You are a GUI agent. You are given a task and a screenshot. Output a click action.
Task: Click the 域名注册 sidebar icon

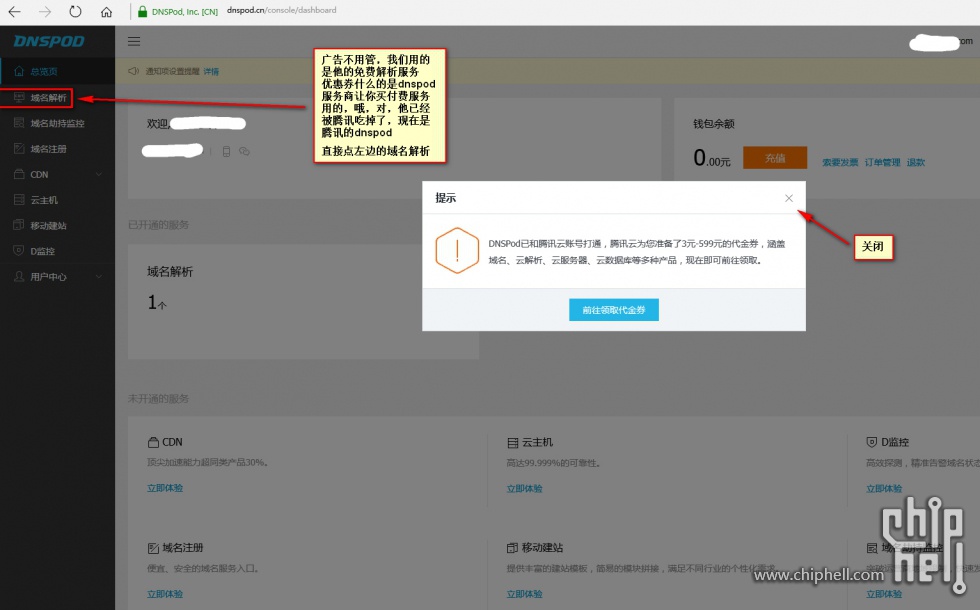pyautogui.click(x=19, y=149)
